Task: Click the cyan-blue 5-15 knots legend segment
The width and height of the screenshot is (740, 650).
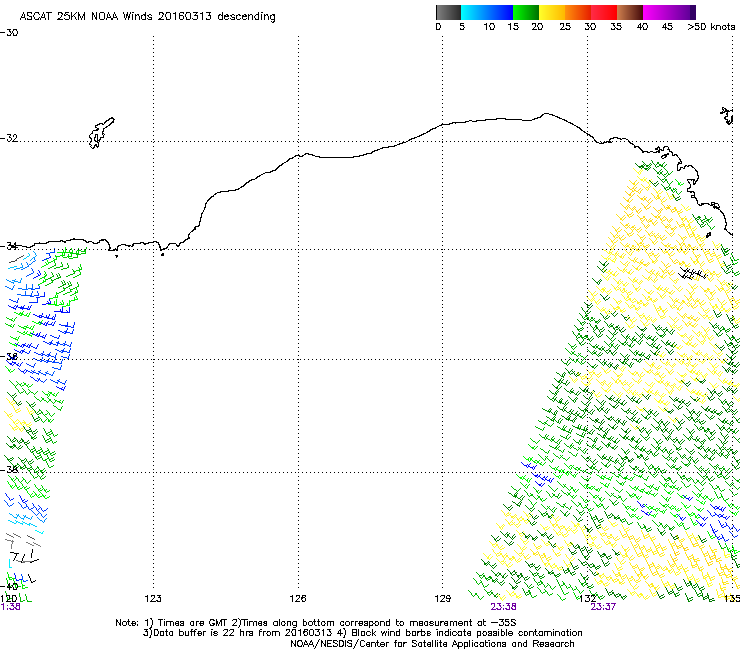Action: click(x=487, y=12)
